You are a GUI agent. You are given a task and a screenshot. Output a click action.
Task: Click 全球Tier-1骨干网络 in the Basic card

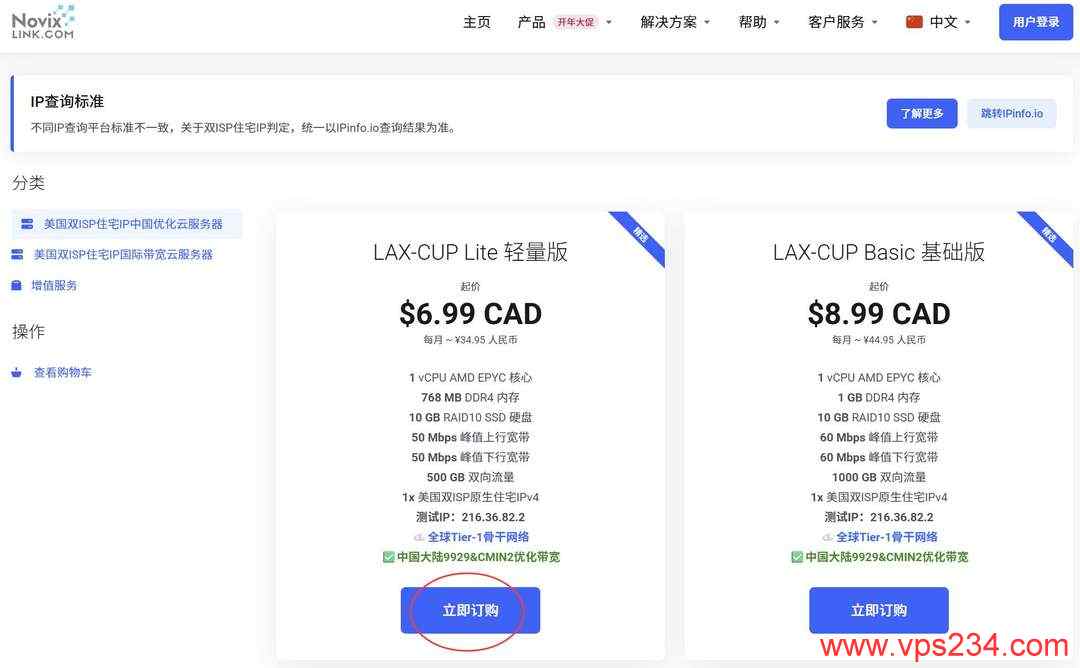886,536
